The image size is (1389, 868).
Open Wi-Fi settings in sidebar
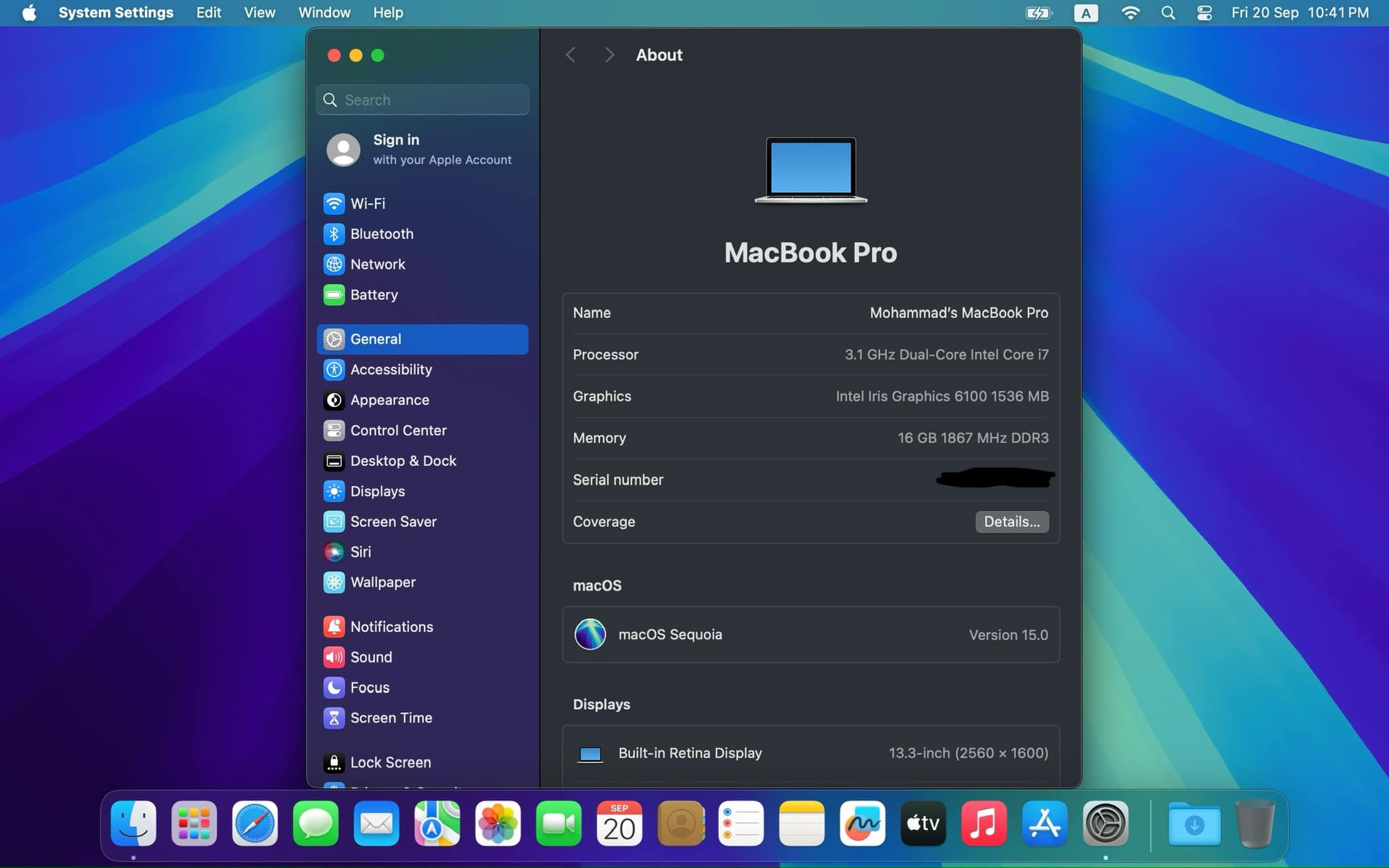coord(422,203)
